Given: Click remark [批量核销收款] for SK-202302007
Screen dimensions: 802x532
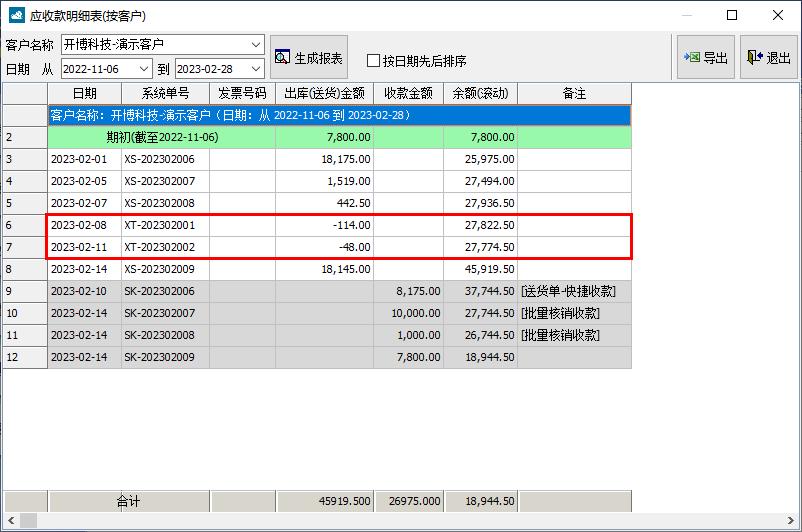Looking at the screenshot, I should [x=574, y=313].
